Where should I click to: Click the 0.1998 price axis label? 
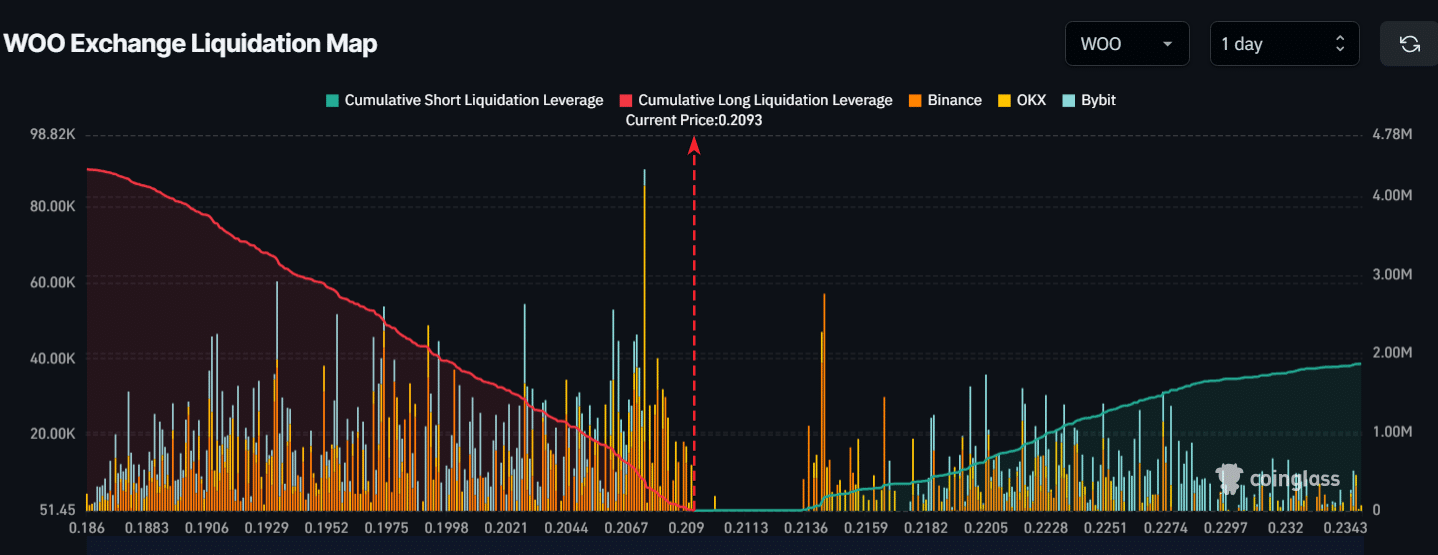(447, 527)
